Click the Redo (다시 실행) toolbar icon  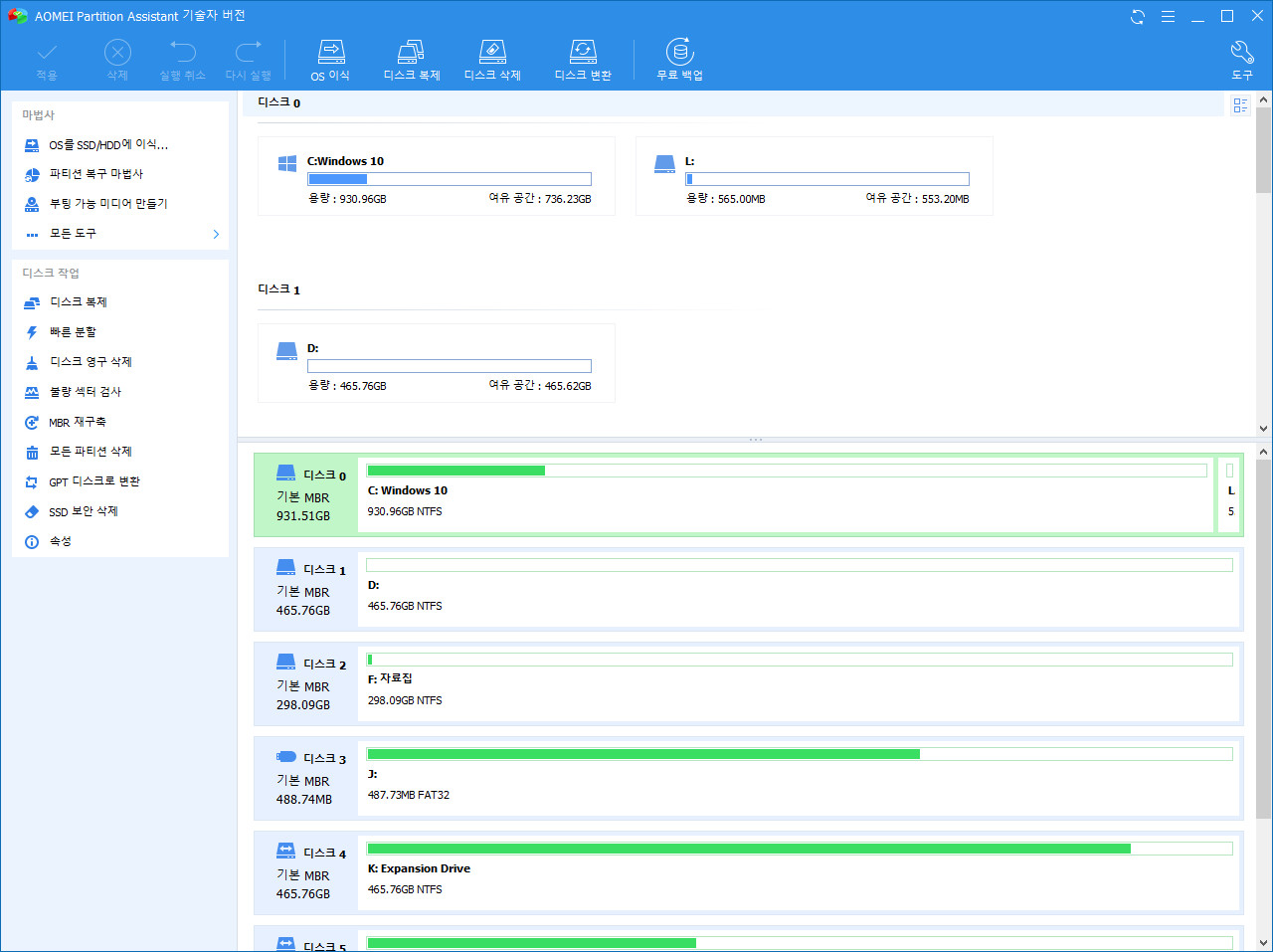click(x=248, y=61)
